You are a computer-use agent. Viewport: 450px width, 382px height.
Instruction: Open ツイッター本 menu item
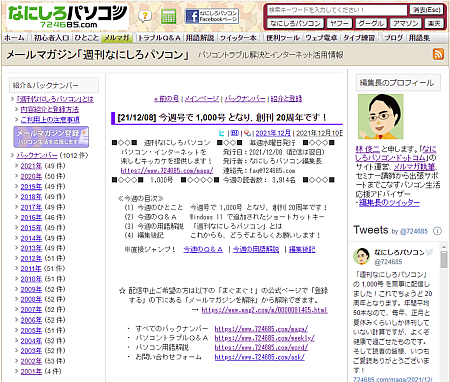(x=238, y=38)
